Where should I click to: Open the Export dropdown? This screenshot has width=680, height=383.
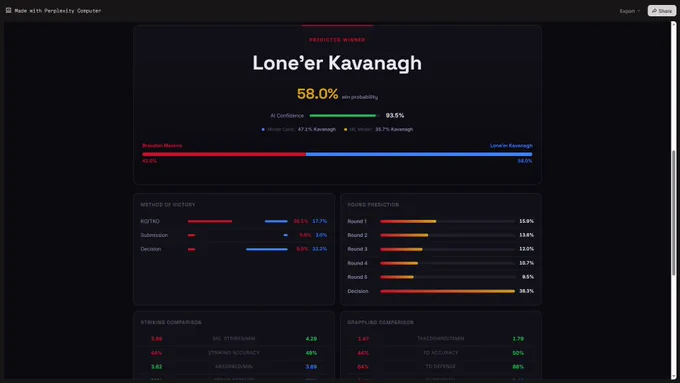629,11
